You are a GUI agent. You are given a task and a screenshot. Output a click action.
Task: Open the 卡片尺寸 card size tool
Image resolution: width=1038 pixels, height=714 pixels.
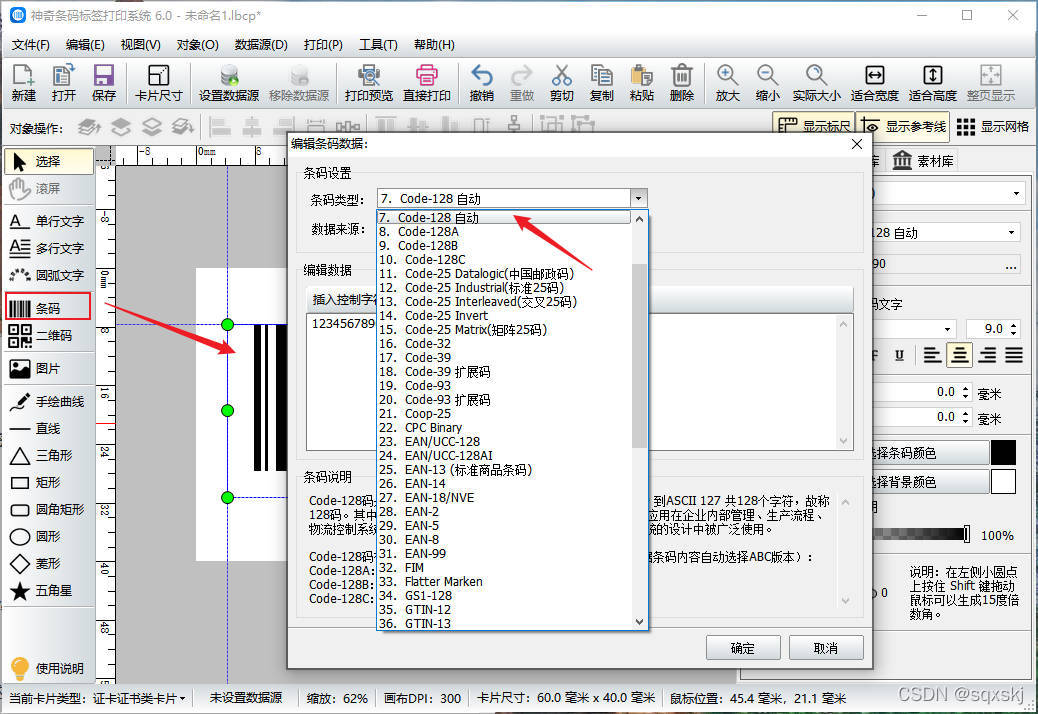(x=158, y=83)
